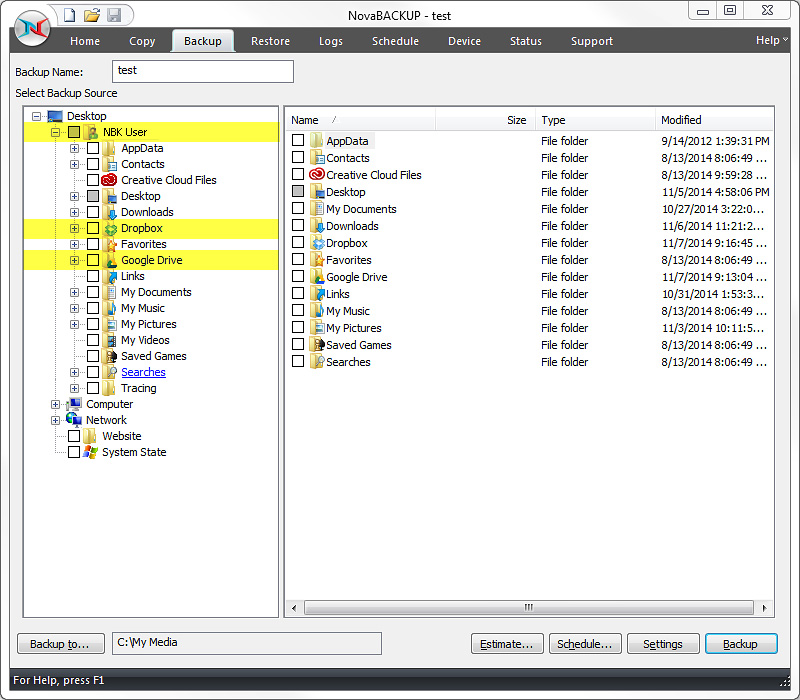Viewport: 800px width, 700px height.
Task: Click the scroll right arrow in file list
Action: (x=764, y=608)
